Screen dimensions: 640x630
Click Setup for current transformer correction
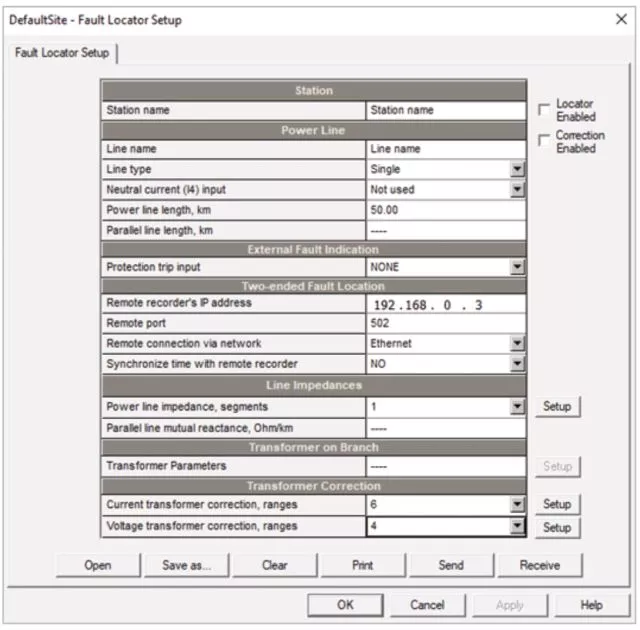[x=556, y=505]
